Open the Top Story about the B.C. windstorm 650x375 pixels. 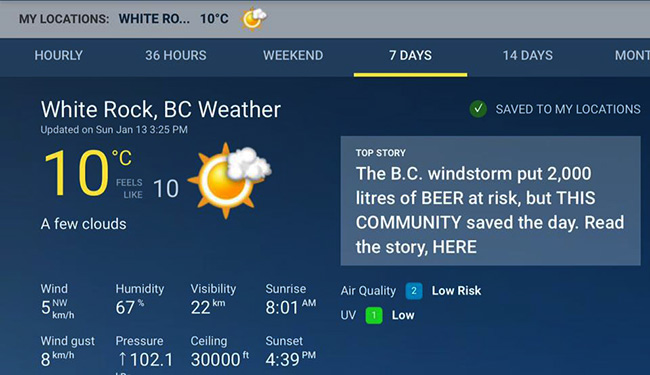click(x=490, y=201)
